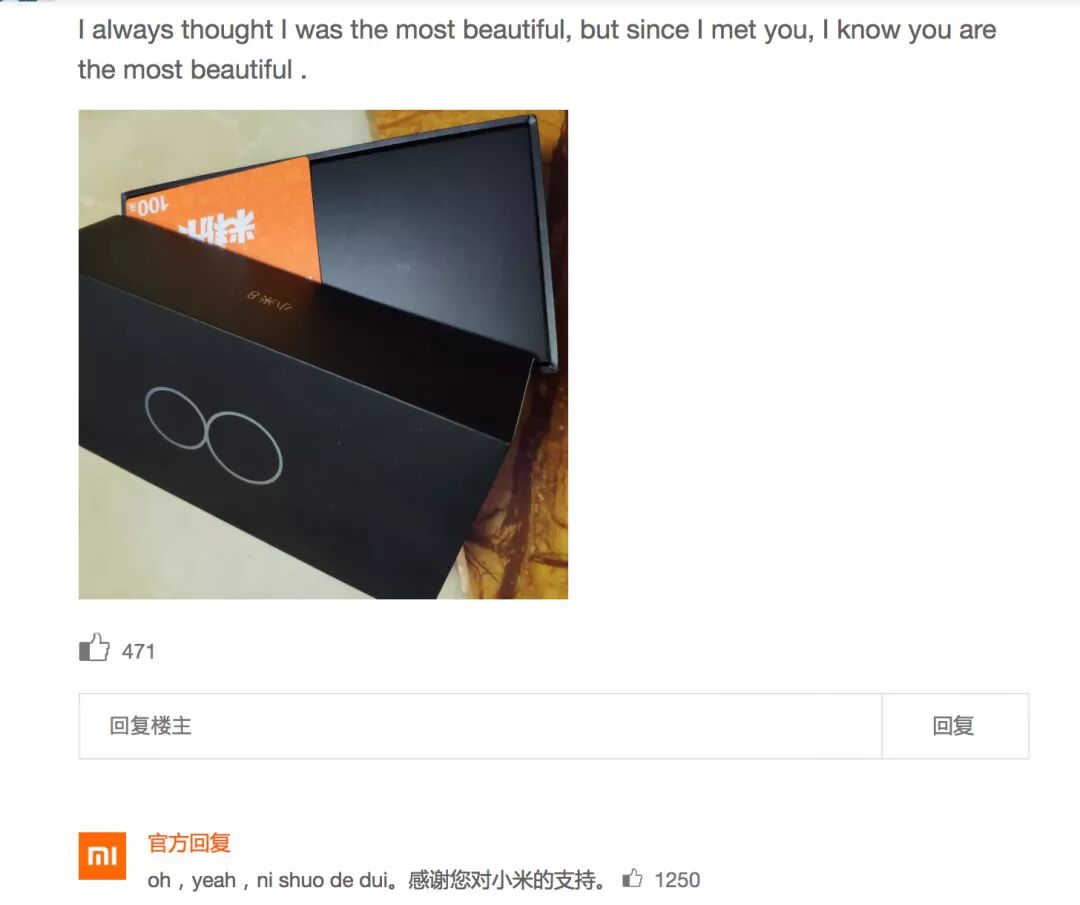Viewport: 1080px width, 905px height.
Task: Click the 官方回复 official reply label
Action: tap(189, 842)
